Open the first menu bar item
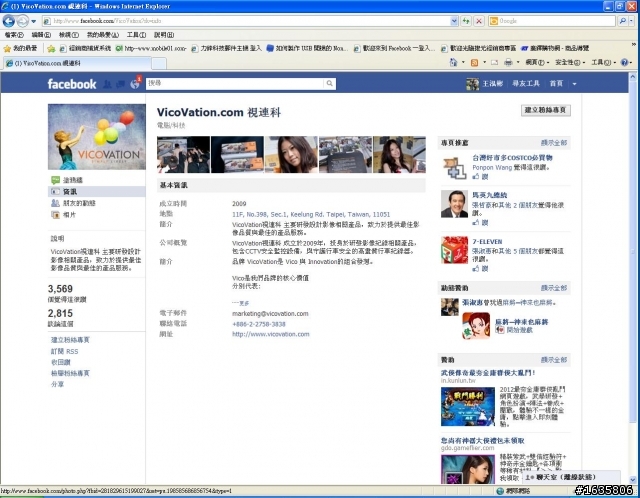Image resolution: width=640 pixels, height=498 pixels. (x=14, y=35)
